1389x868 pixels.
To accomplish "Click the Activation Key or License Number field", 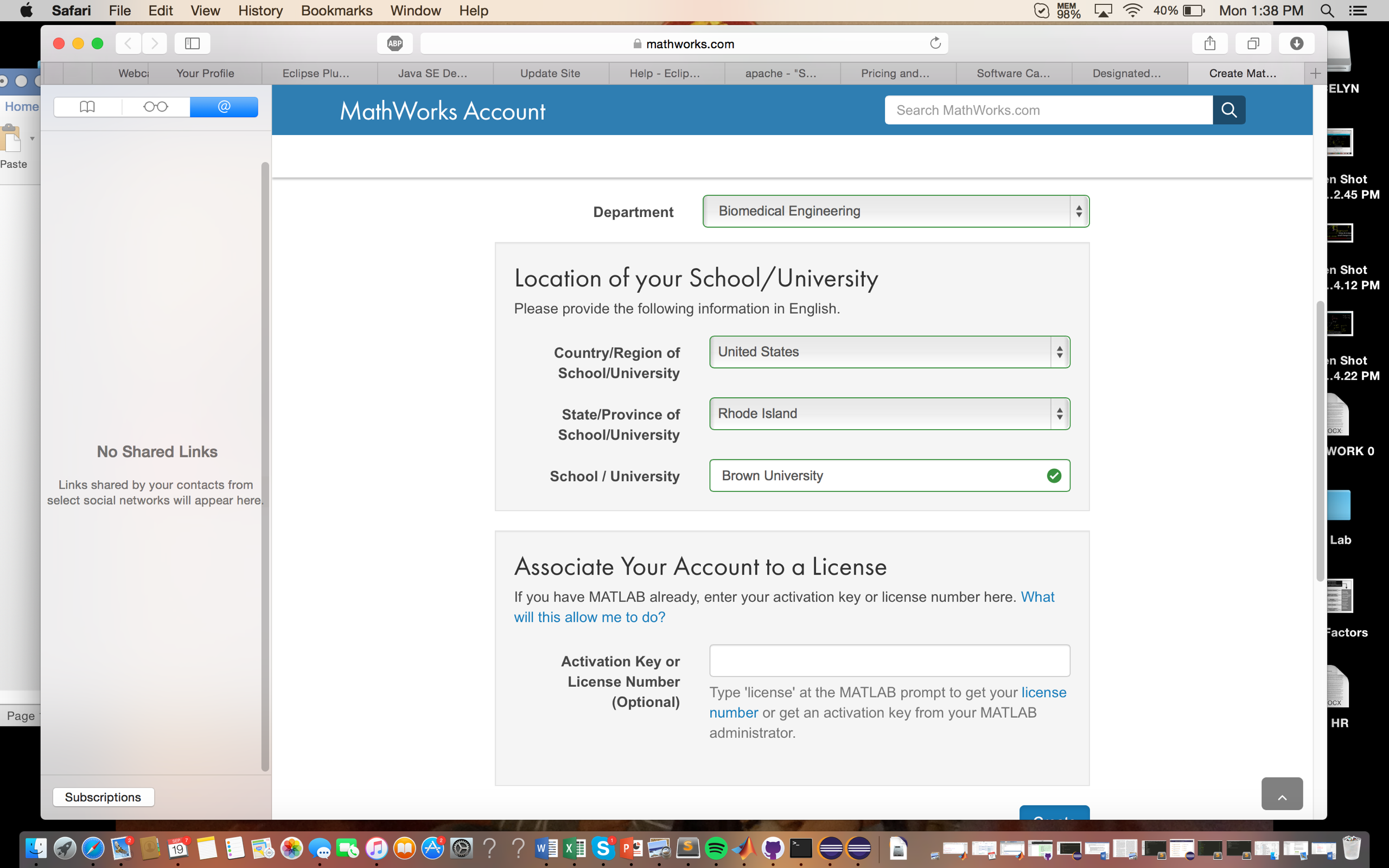I will pyautogui.click(x=889, y=661).
